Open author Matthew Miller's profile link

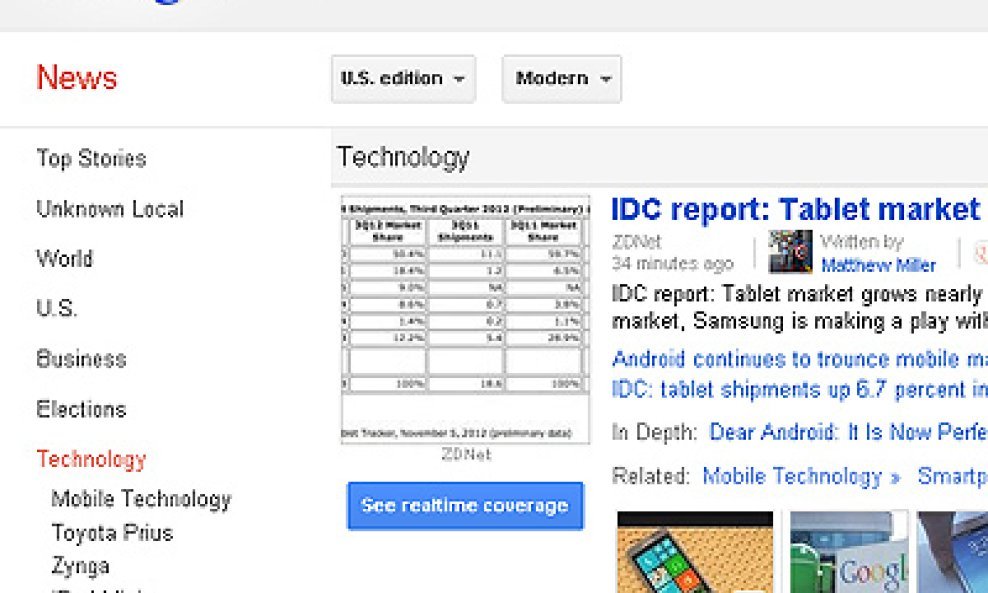point(878,265)
